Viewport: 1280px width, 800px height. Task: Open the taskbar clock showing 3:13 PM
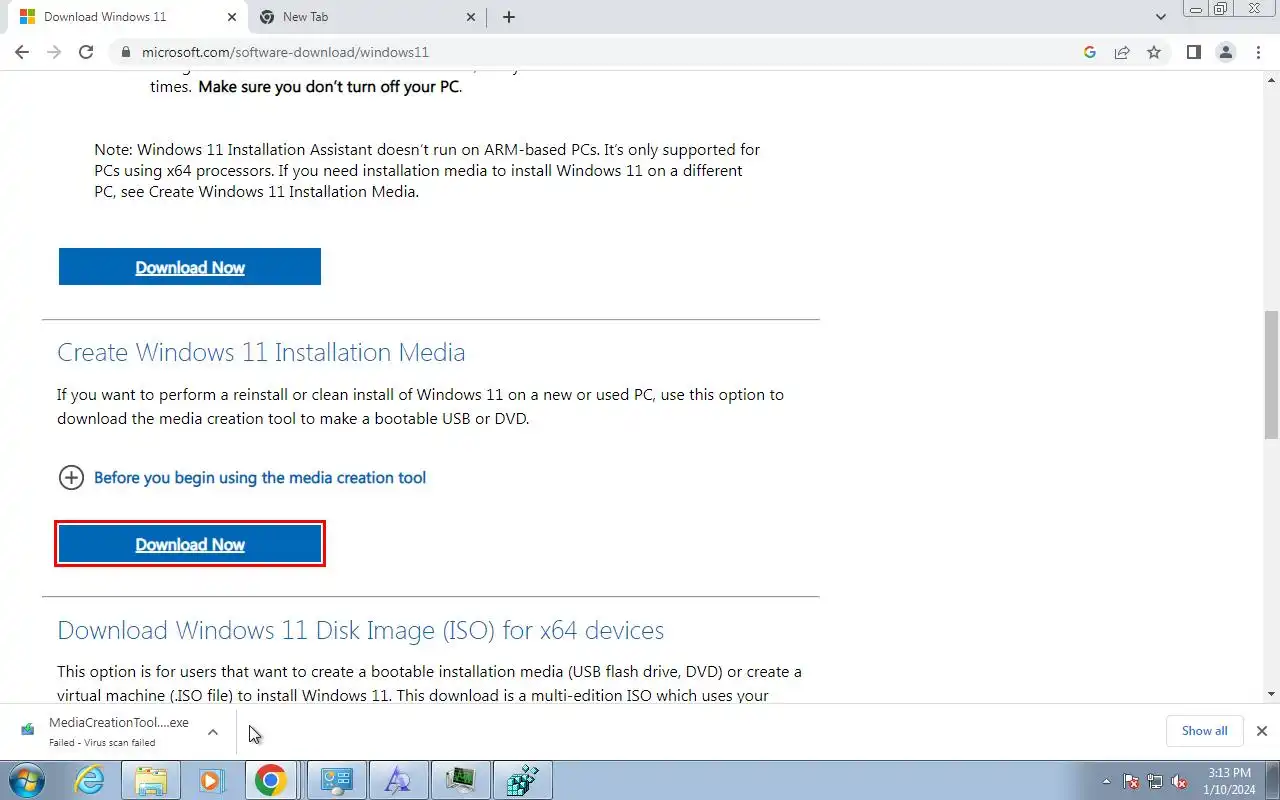1229,781
